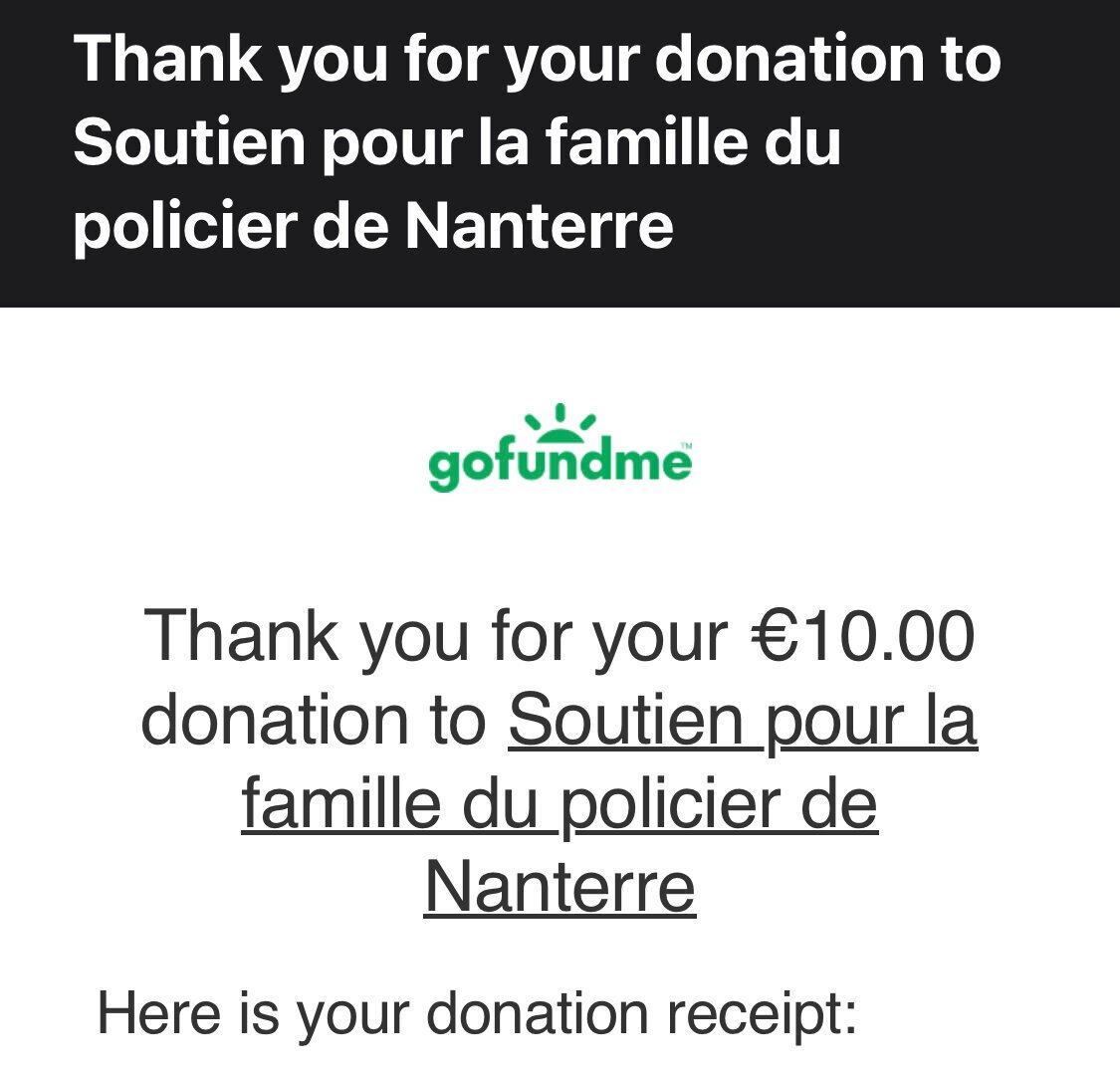Tap the green sunburst icon above the wordmark

(560, 421)
